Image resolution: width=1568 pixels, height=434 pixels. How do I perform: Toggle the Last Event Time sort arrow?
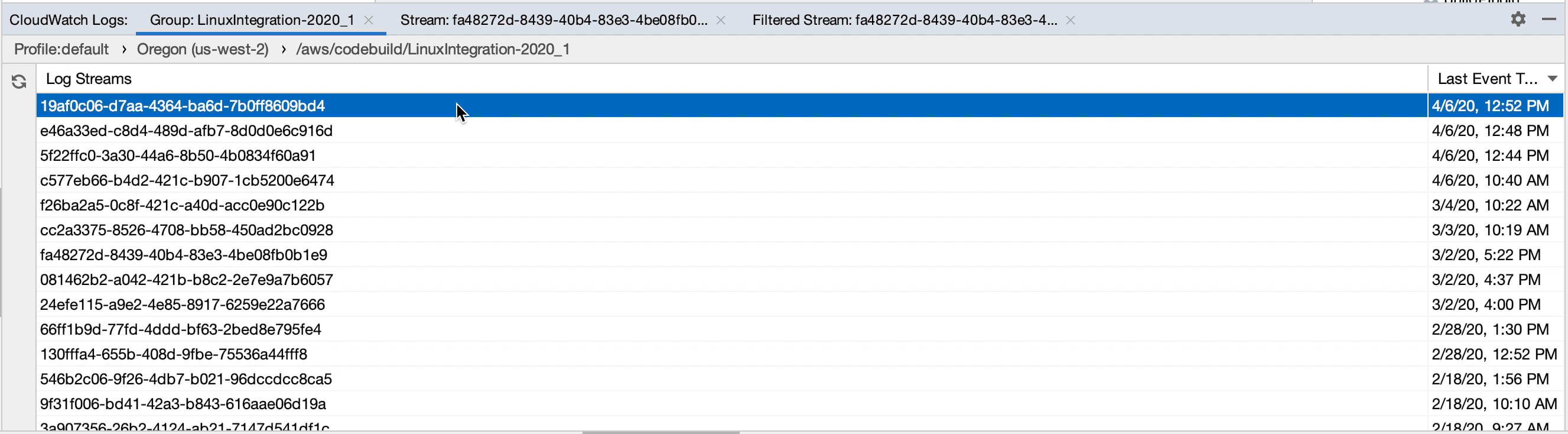point(1552,79)
